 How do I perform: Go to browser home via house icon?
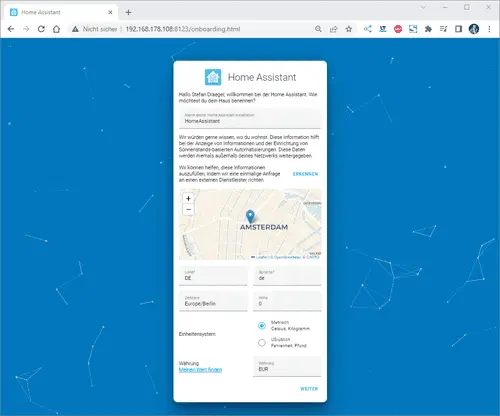point(56,29)
